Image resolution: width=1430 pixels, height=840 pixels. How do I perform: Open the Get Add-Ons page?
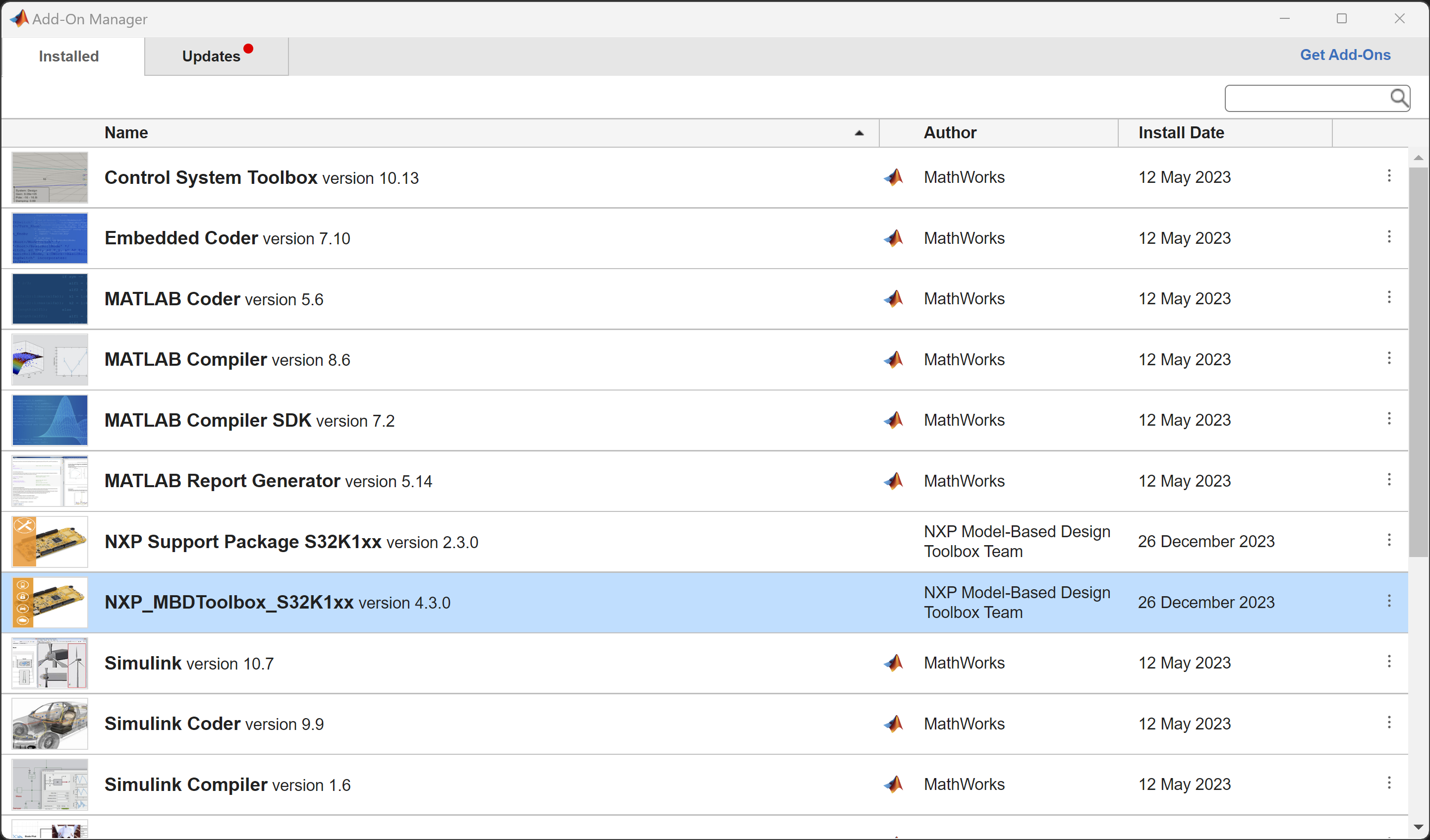point(1345,55)
